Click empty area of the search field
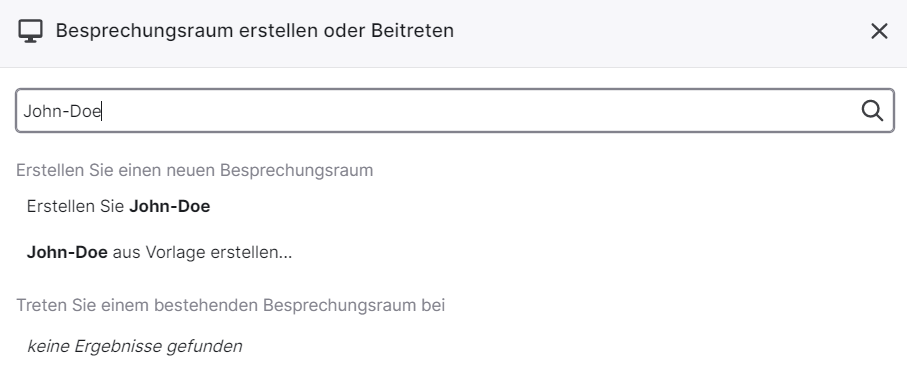The height and width of the screenshot is (376, 907). [x=480, y=110]
